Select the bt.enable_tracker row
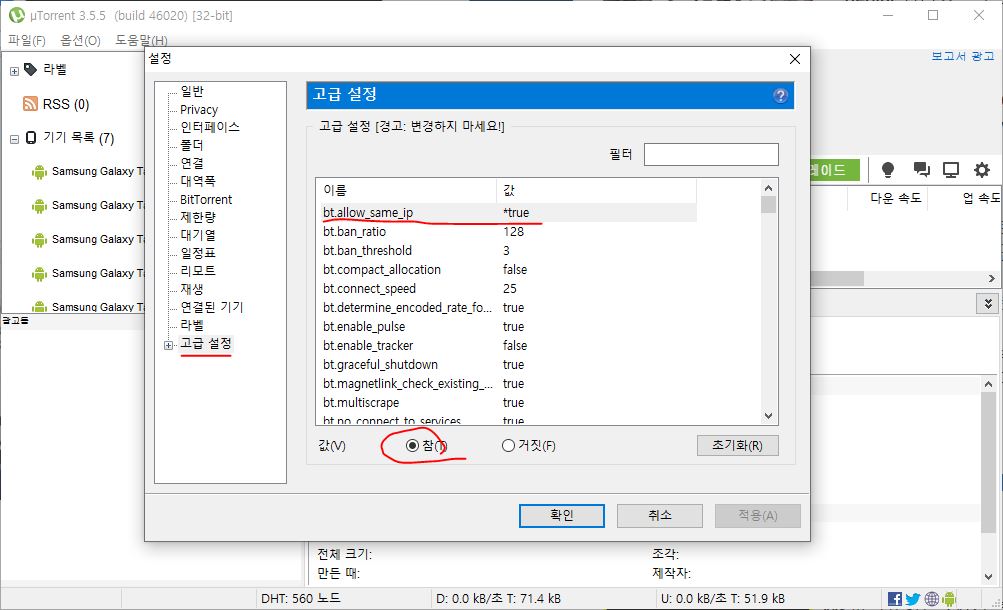Viewport: 1003px width, 610px height. pos(507,345)
